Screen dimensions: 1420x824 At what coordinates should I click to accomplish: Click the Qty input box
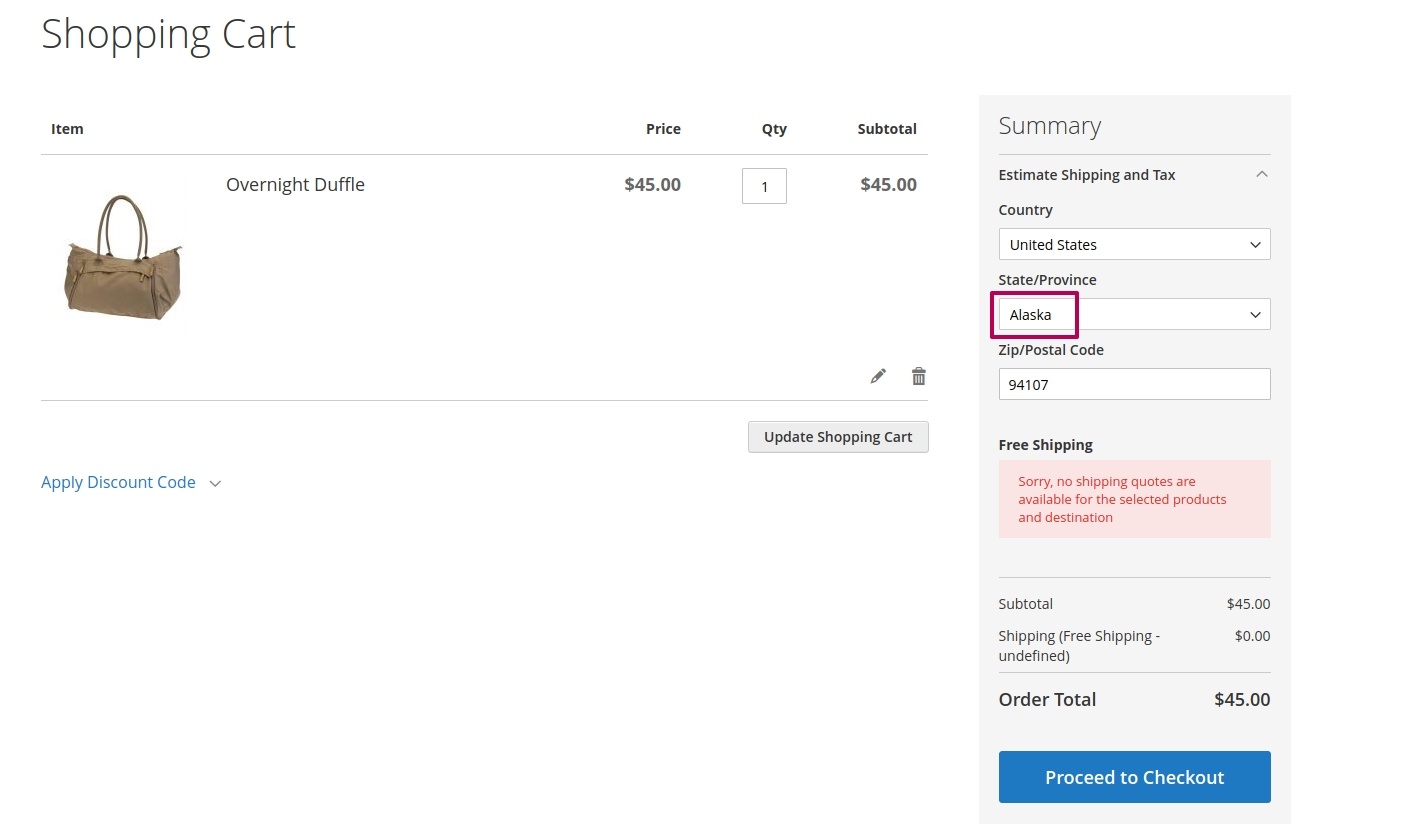[x=764, y=186]
